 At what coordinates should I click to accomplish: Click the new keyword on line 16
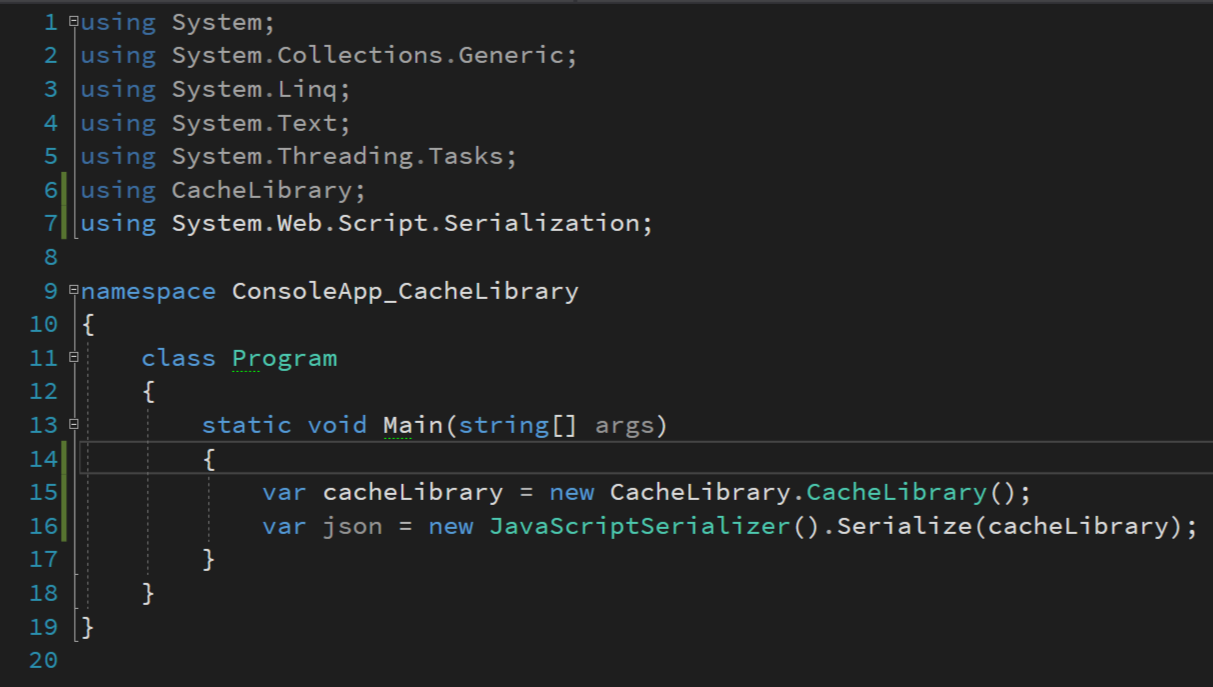(x=451, y=525)
